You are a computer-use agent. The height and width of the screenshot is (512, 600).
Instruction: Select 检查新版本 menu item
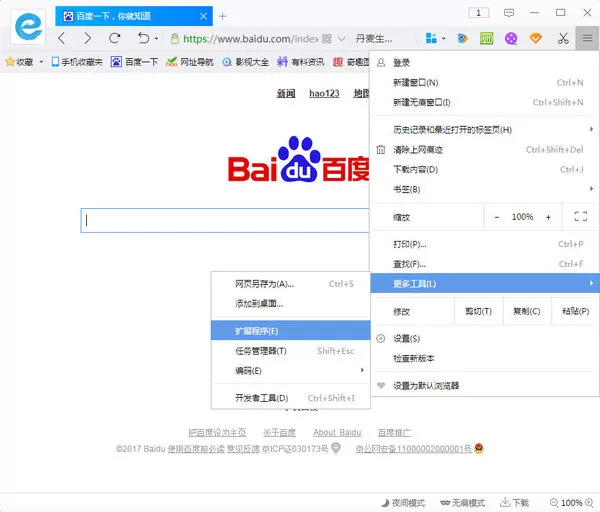[484, 359]
